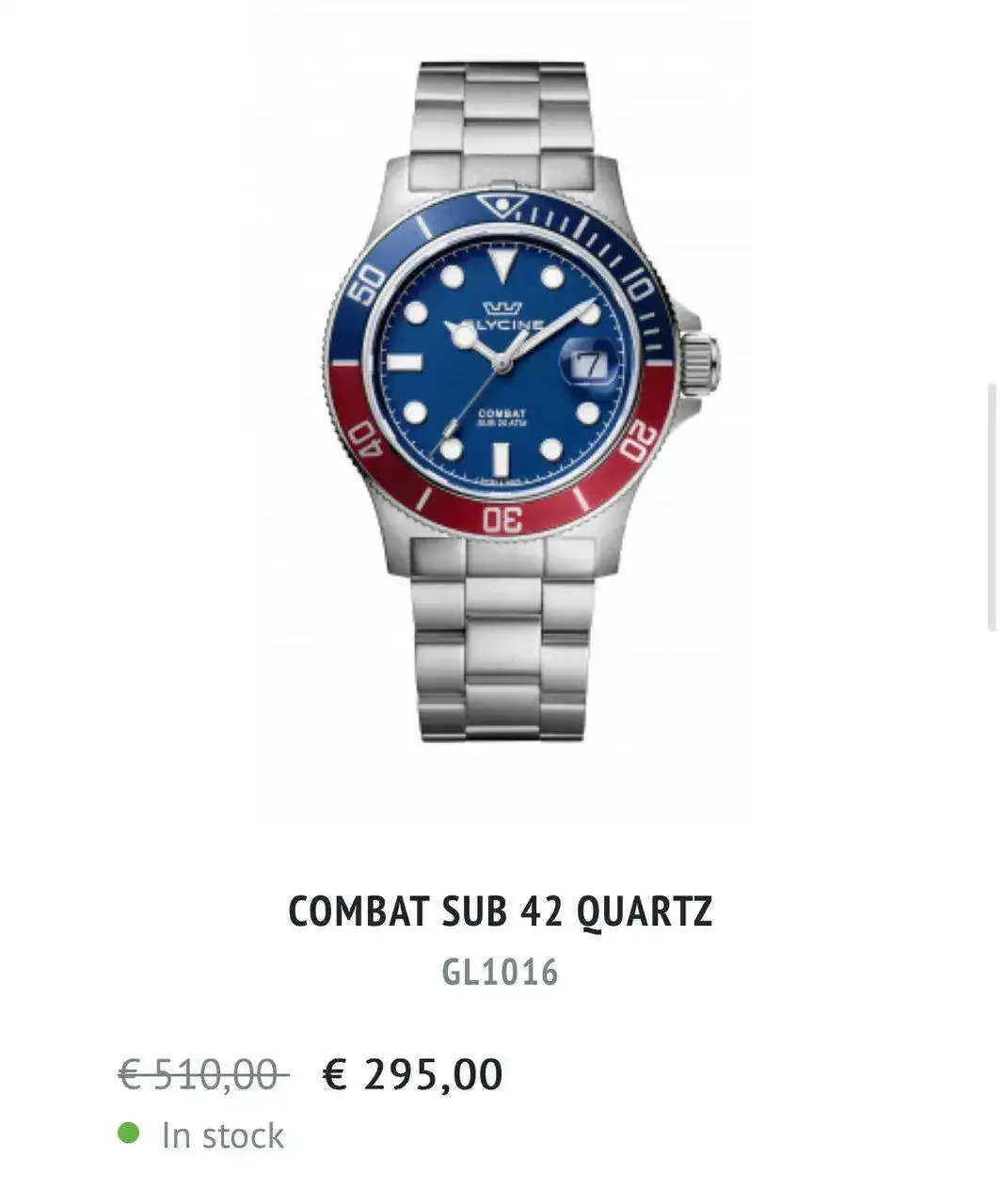1004x1204 pixels.
Task: Click the COMBAT text on watch dial
Action: coord(502,413)
